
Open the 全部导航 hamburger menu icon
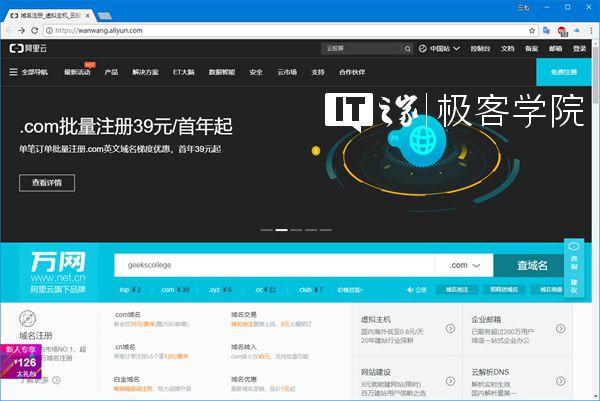tap(13, 72)
